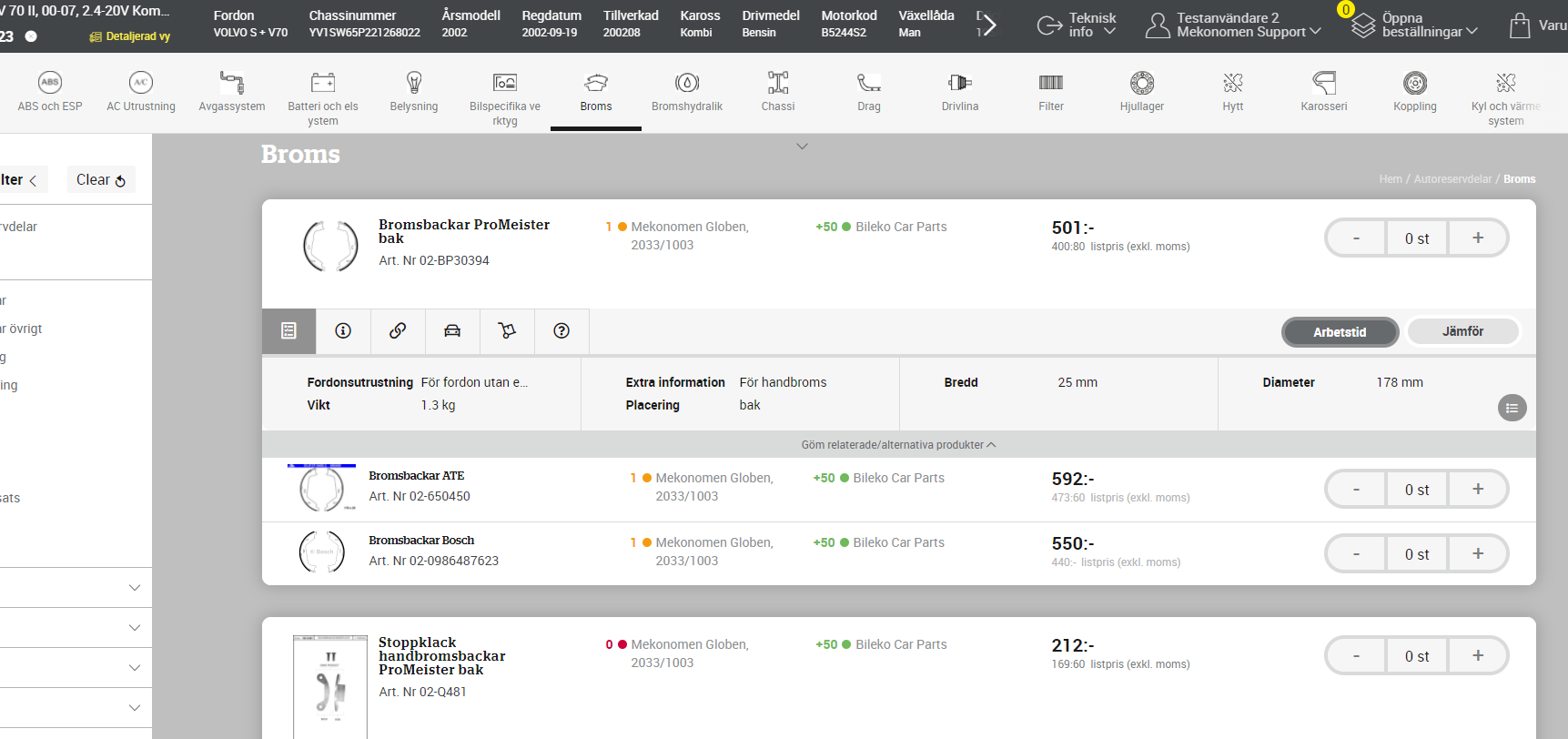Screen dimensions: 1568x739
Task: Open Stoppklack handbromsbackar product image
Action: pos(330,687)
